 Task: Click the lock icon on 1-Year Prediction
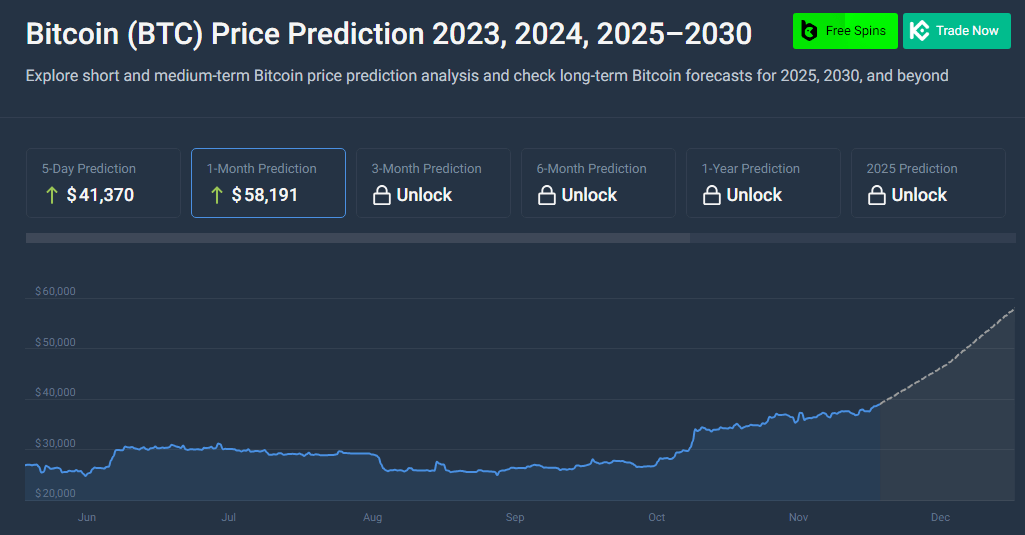click(711, 196)
